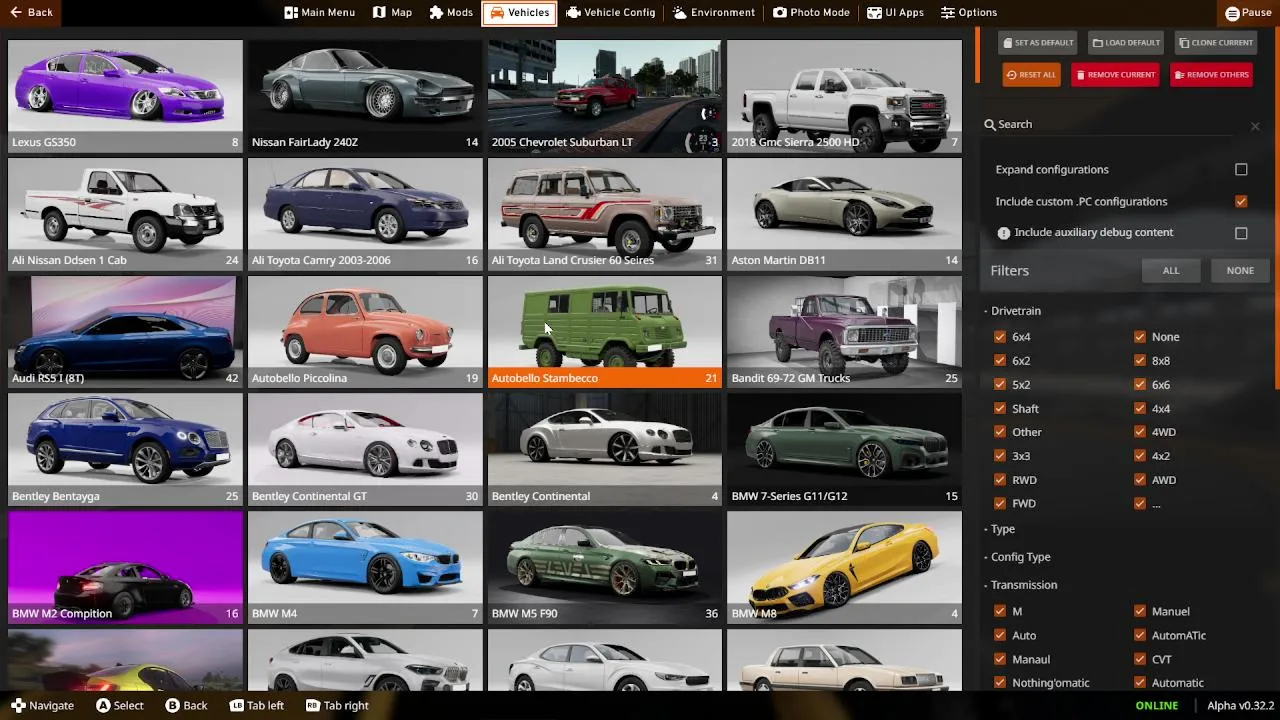
Task: Click the UI Apps icon
Action: point(874,13)
